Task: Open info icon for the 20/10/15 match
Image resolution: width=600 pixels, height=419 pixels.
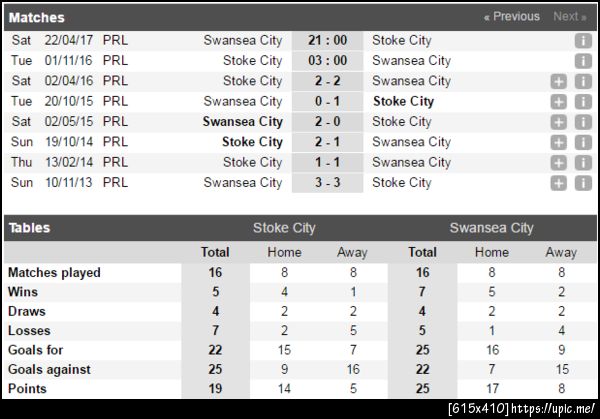Action: [583, 102]
